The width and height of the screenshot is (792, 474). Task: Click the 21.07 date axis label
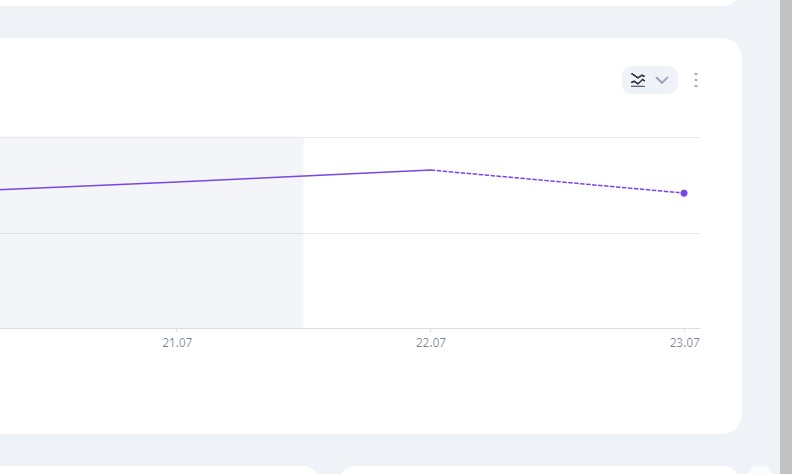coord(177,343)
